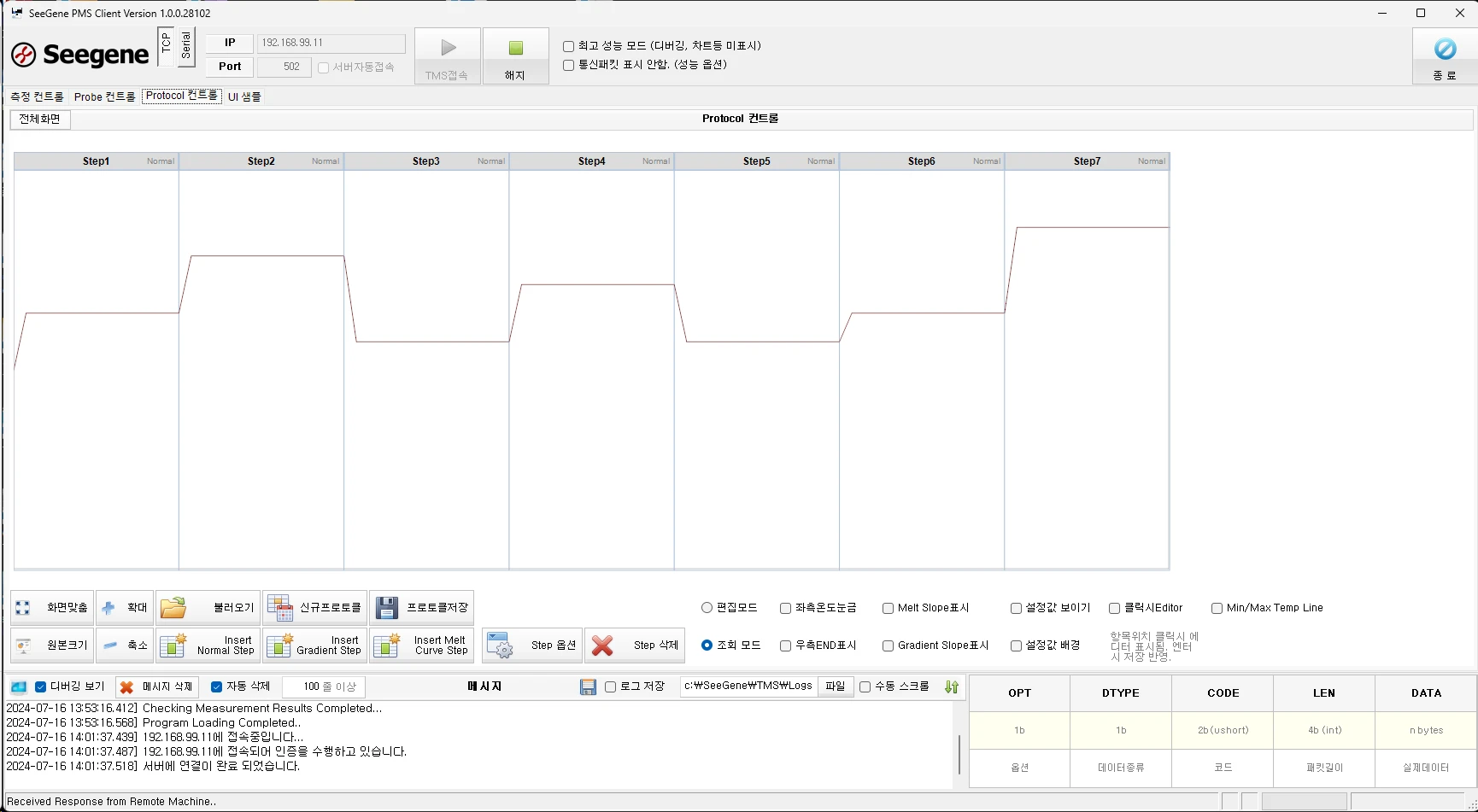Click the log save floppy-disk icon
The image size is (1478, 812).
[x=588, y=687]
